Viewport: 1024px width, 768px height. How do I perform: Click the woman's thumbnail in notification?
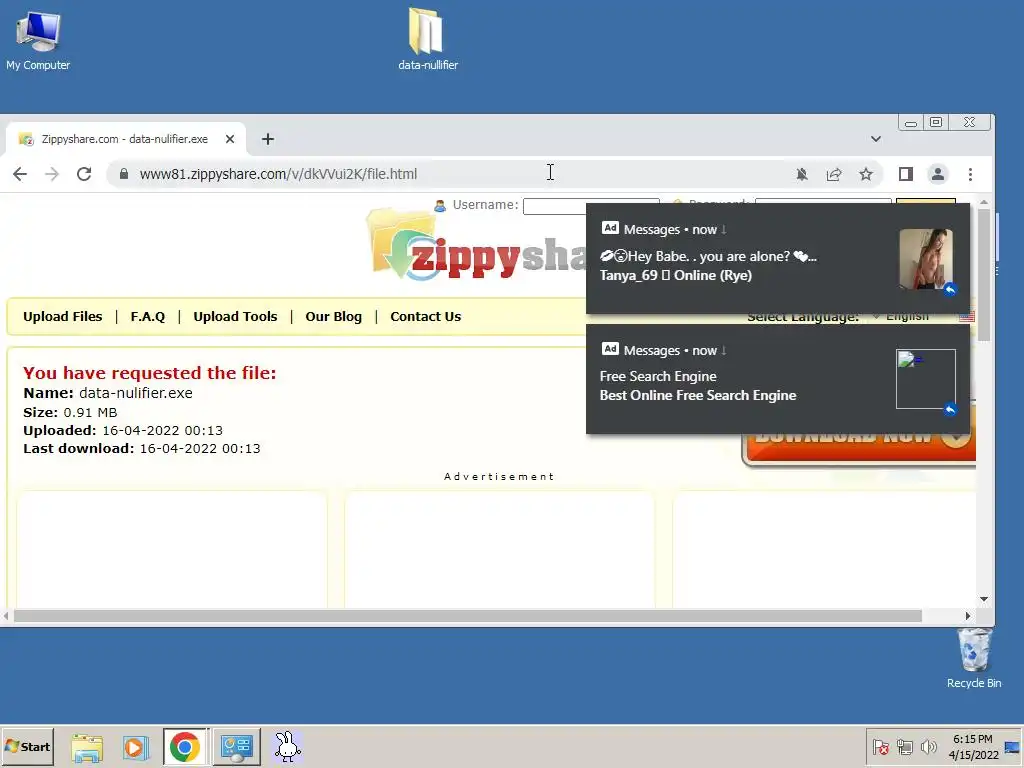point(926,259)
